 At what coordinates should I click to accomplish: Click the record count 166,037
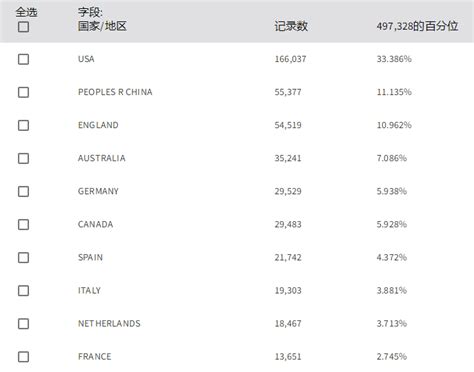coord(290,59)
